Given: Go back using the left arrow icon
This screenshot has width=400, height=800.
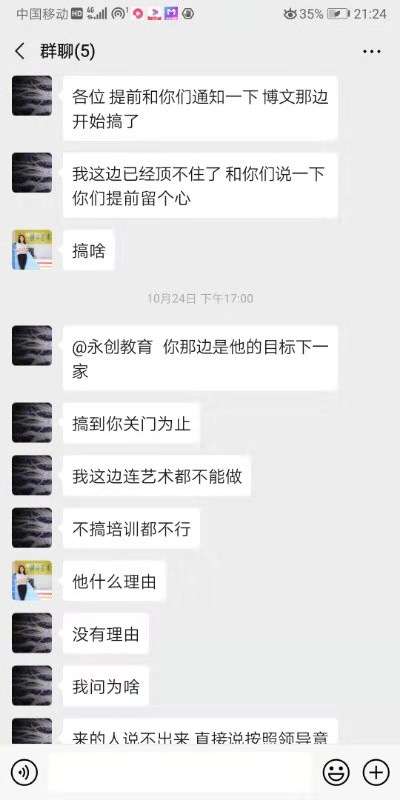Looking at the screenshot, I should (x=20, y=52).
